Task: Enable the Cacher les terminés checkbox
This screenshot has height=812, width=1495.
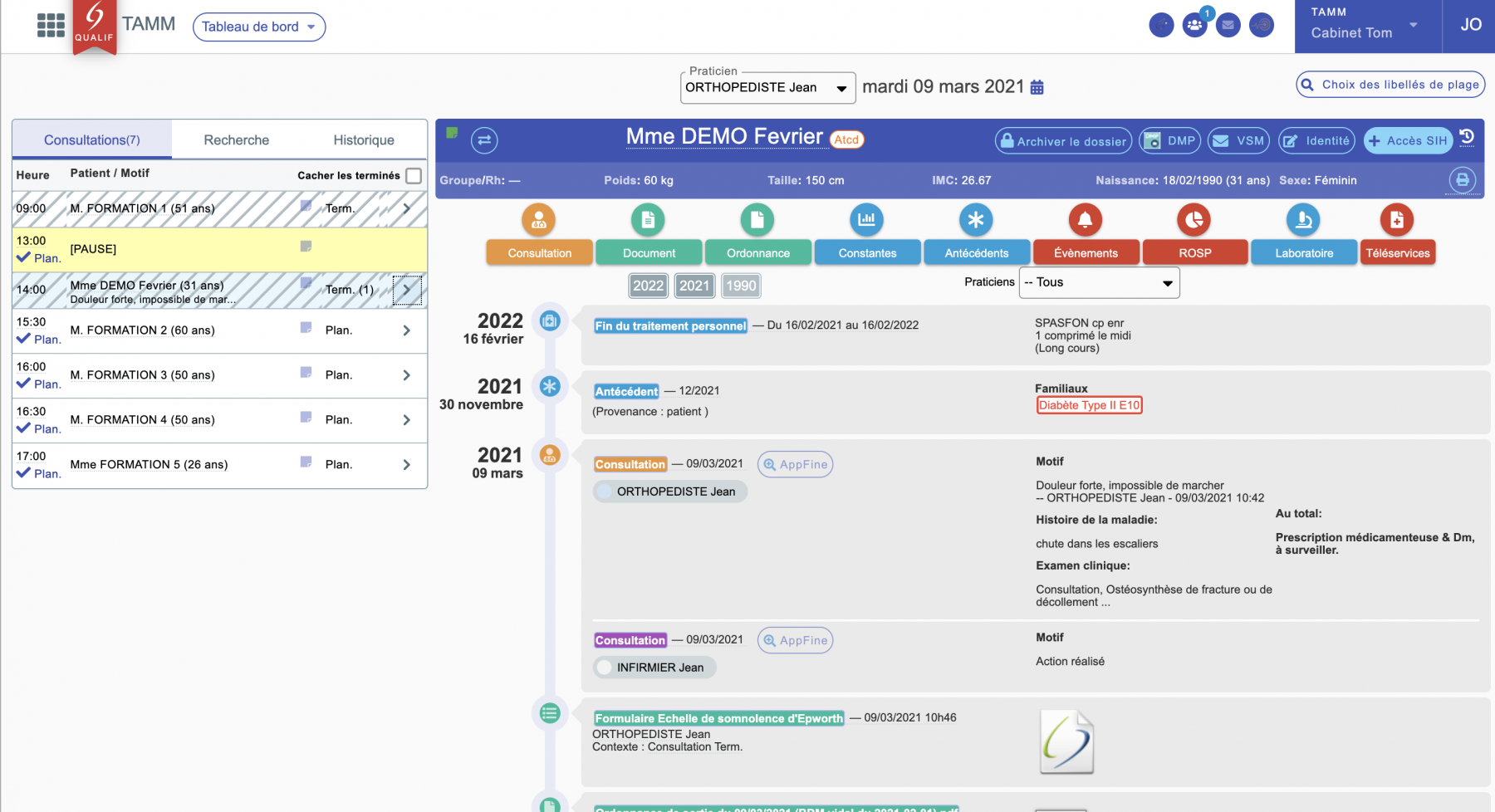Action: click(414, 175)
